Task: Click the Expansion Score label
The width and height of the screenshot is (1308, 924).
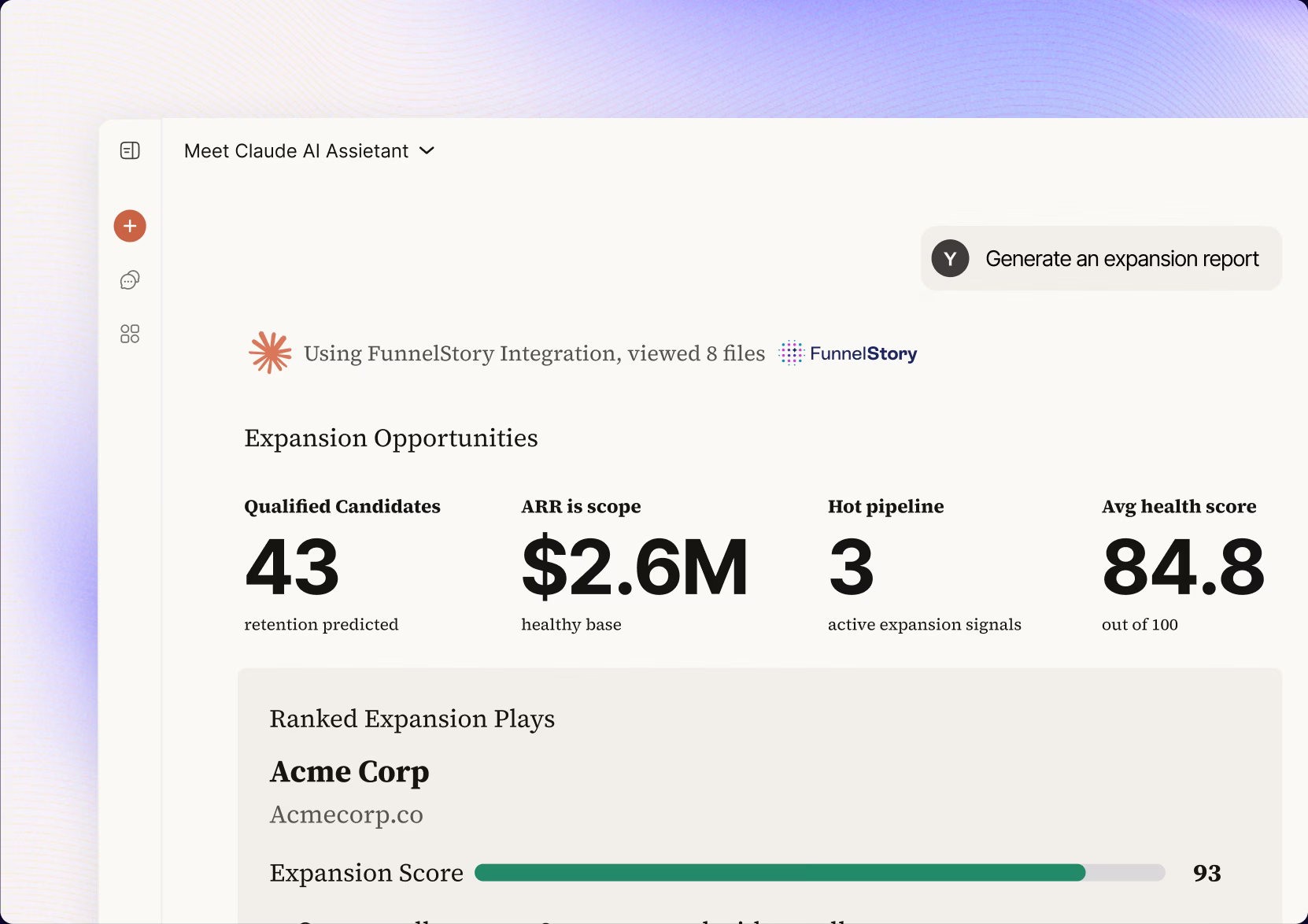Action: pyautogui.click(x=366, y=872)
